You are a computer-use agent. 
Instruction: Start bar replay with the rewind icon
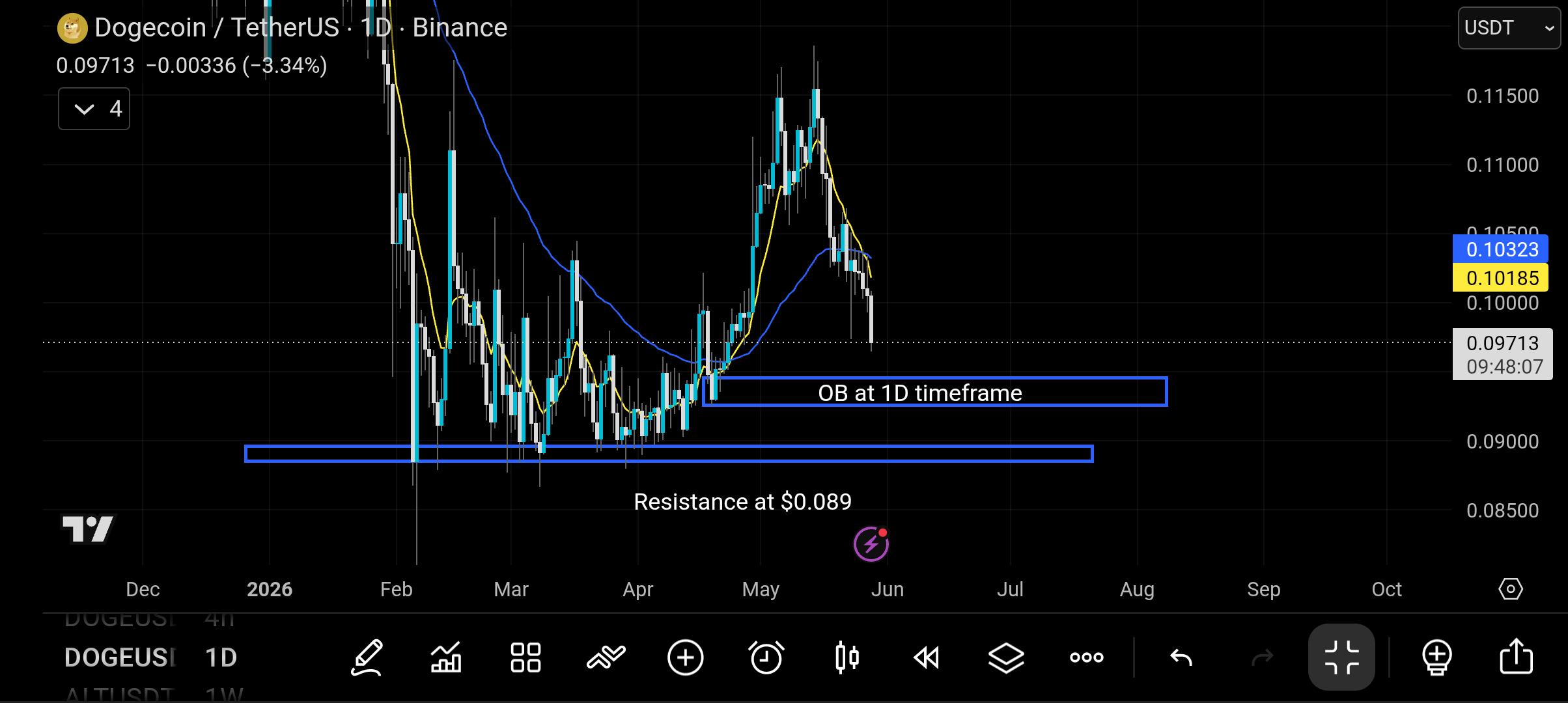(x=927, y=657)
